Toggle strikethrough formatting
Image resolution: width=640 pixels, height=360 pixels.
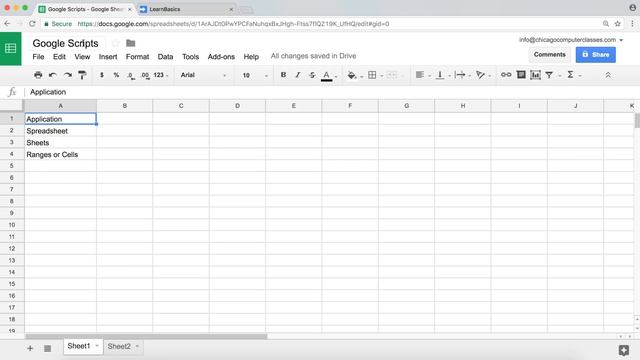click(312, 75)
